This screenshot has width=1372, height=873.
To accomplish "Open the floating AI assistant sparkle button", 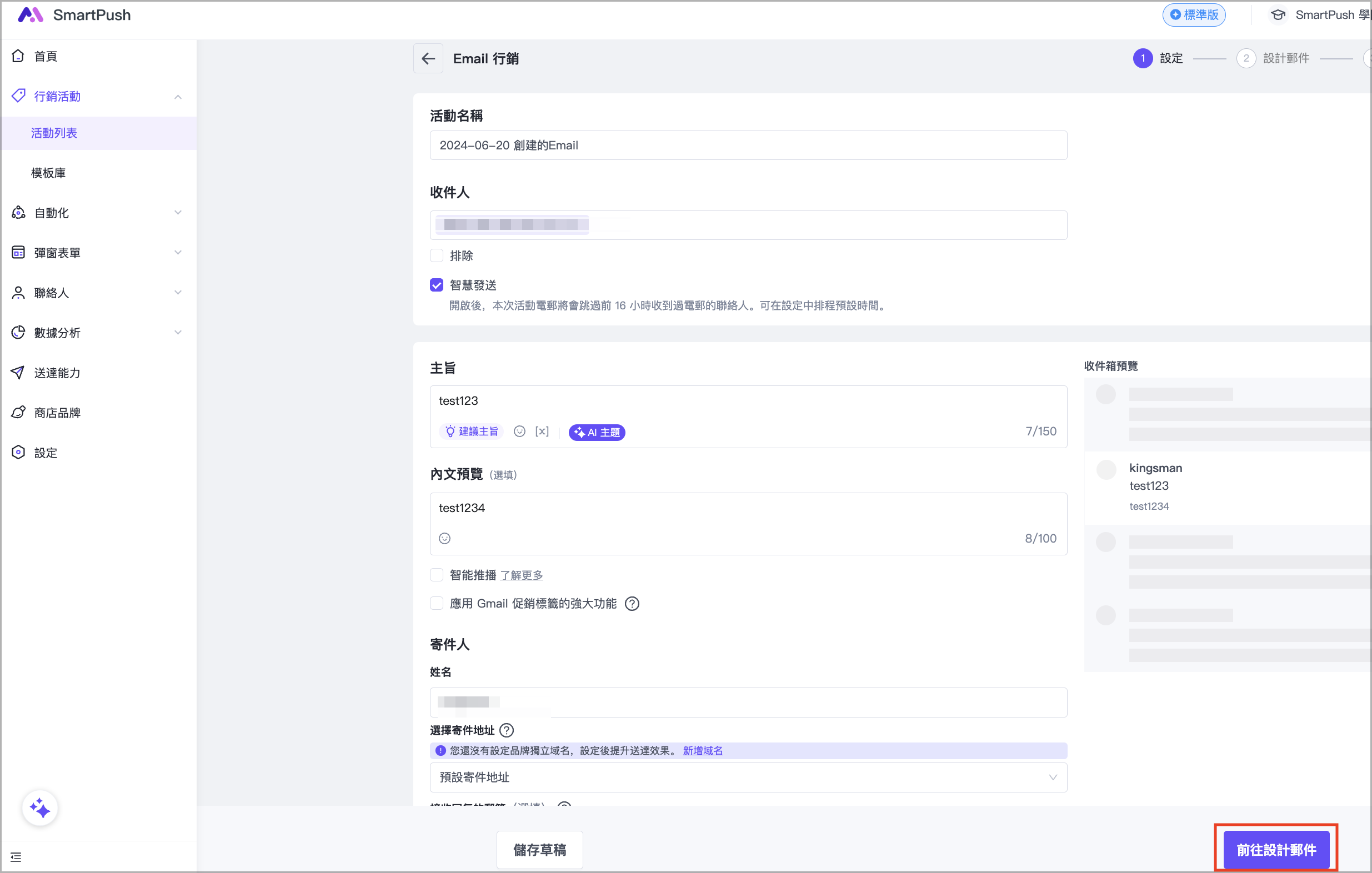I will coord(40,807).
